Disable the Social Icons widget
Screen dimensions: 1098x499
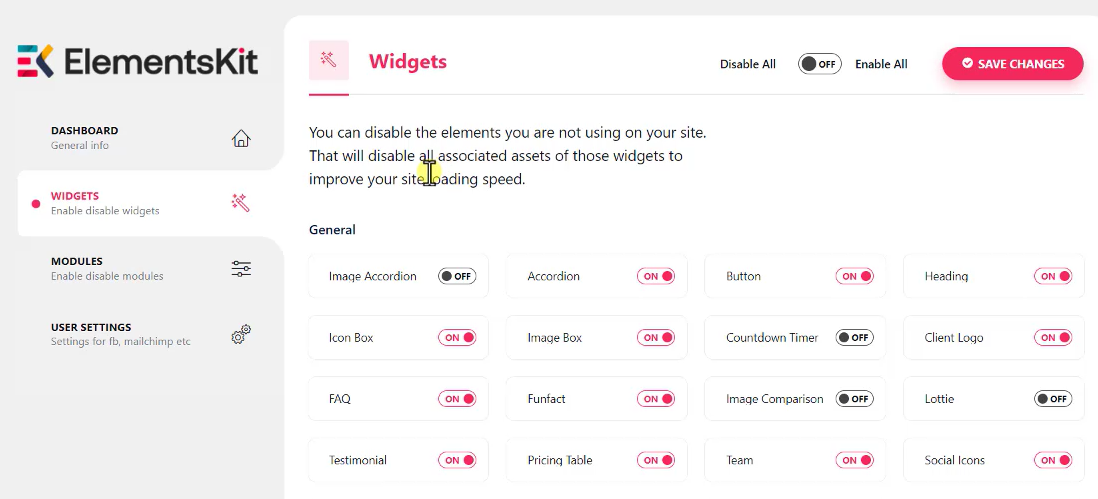(x=1052, y=460)
